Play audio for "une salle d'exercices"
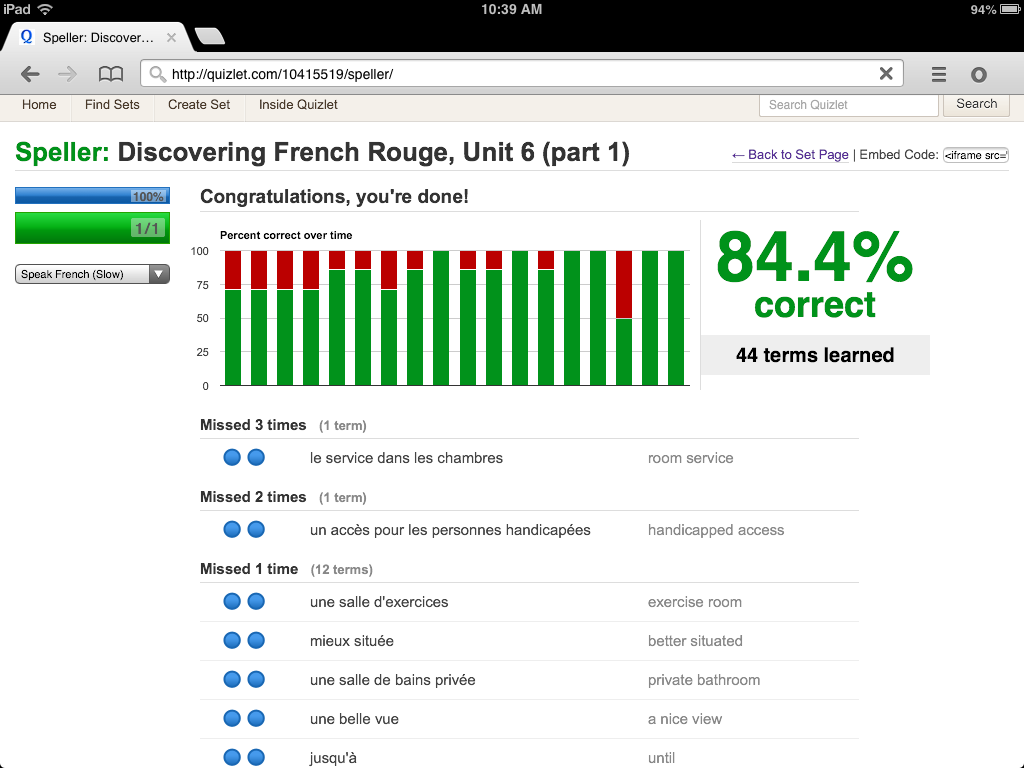The width and height of the screenshot is (1024, 768). pos(232,601)
